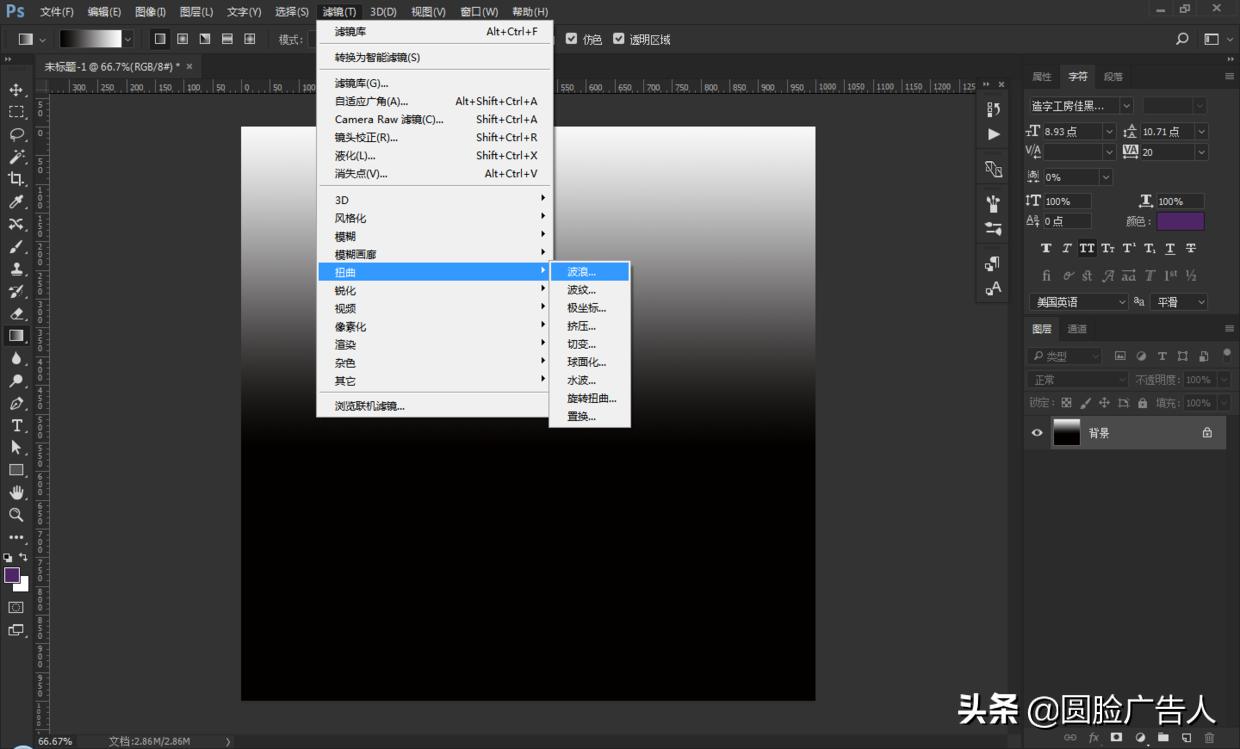Disable the 透明区域 checkbox

tap(619, 39)
